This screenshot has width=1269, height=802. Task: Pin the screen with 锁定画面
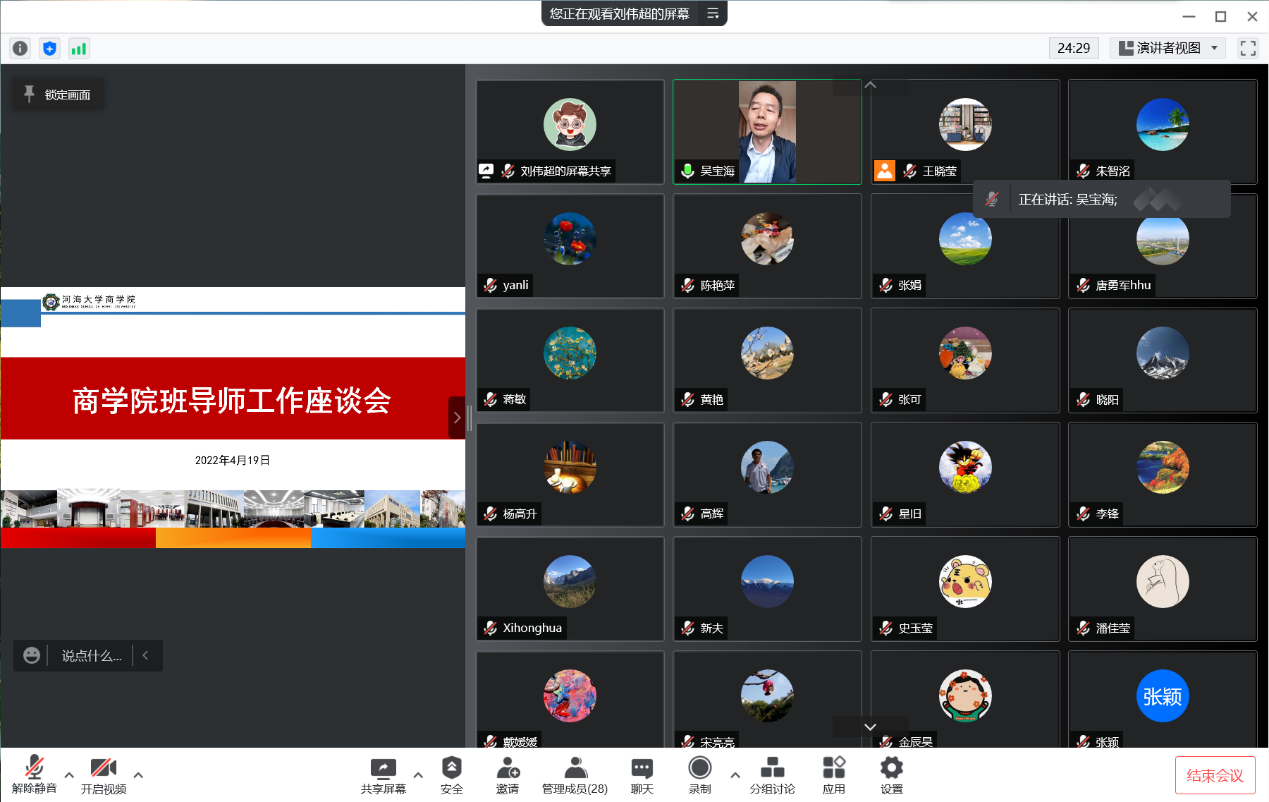[57, 94]
